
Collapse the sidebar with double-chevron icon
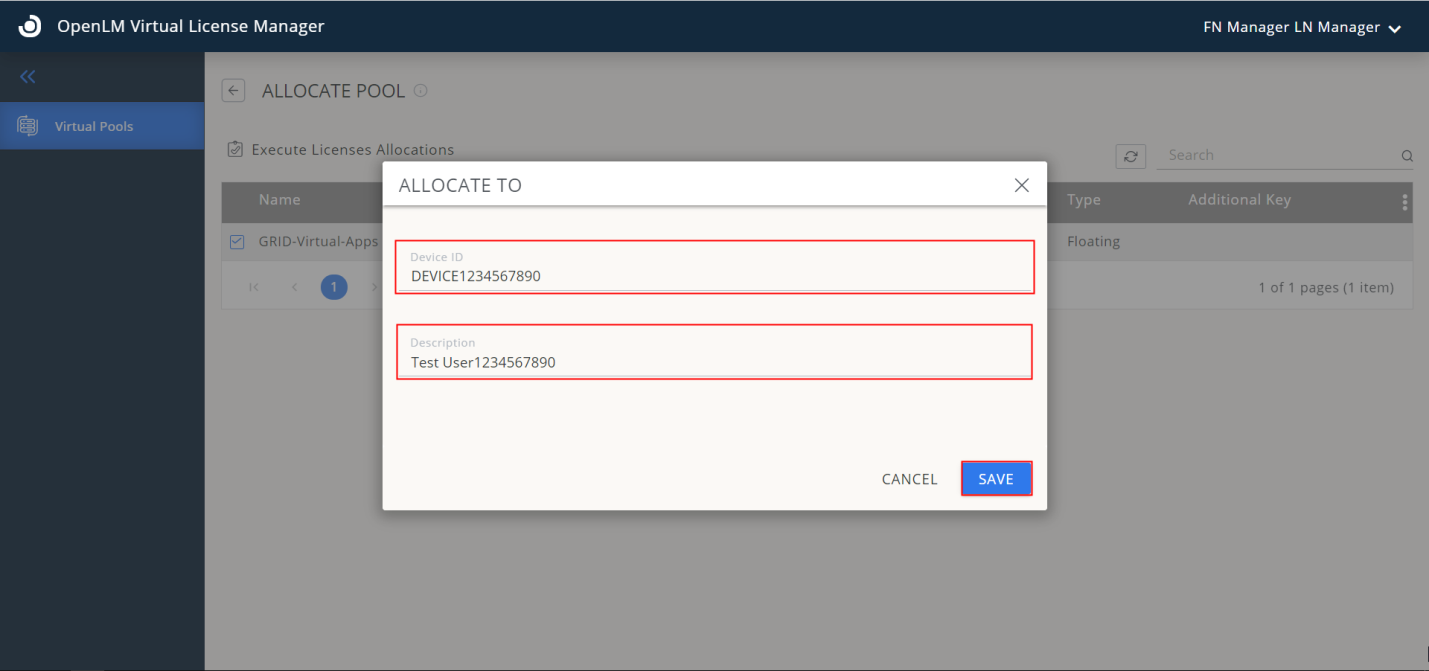(x=28, y=77)
